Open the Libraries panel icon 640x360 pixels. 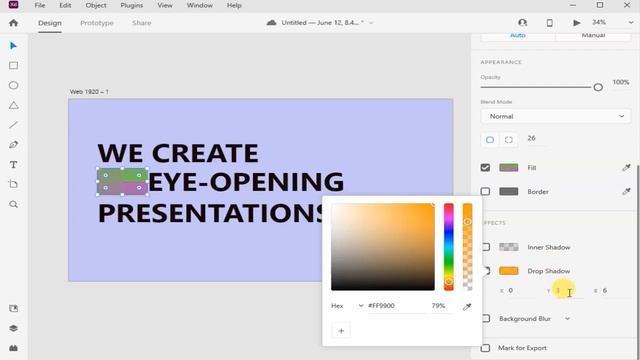click(13, 309)
